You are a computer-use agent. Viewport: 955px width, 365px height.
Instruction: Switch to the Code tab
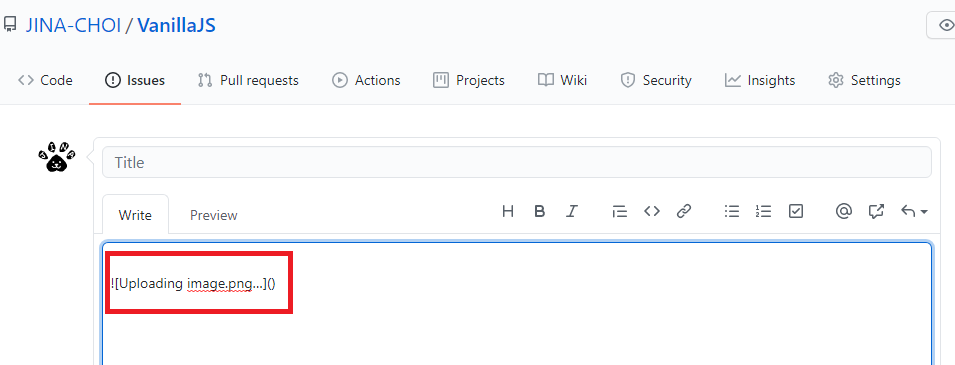45,80
